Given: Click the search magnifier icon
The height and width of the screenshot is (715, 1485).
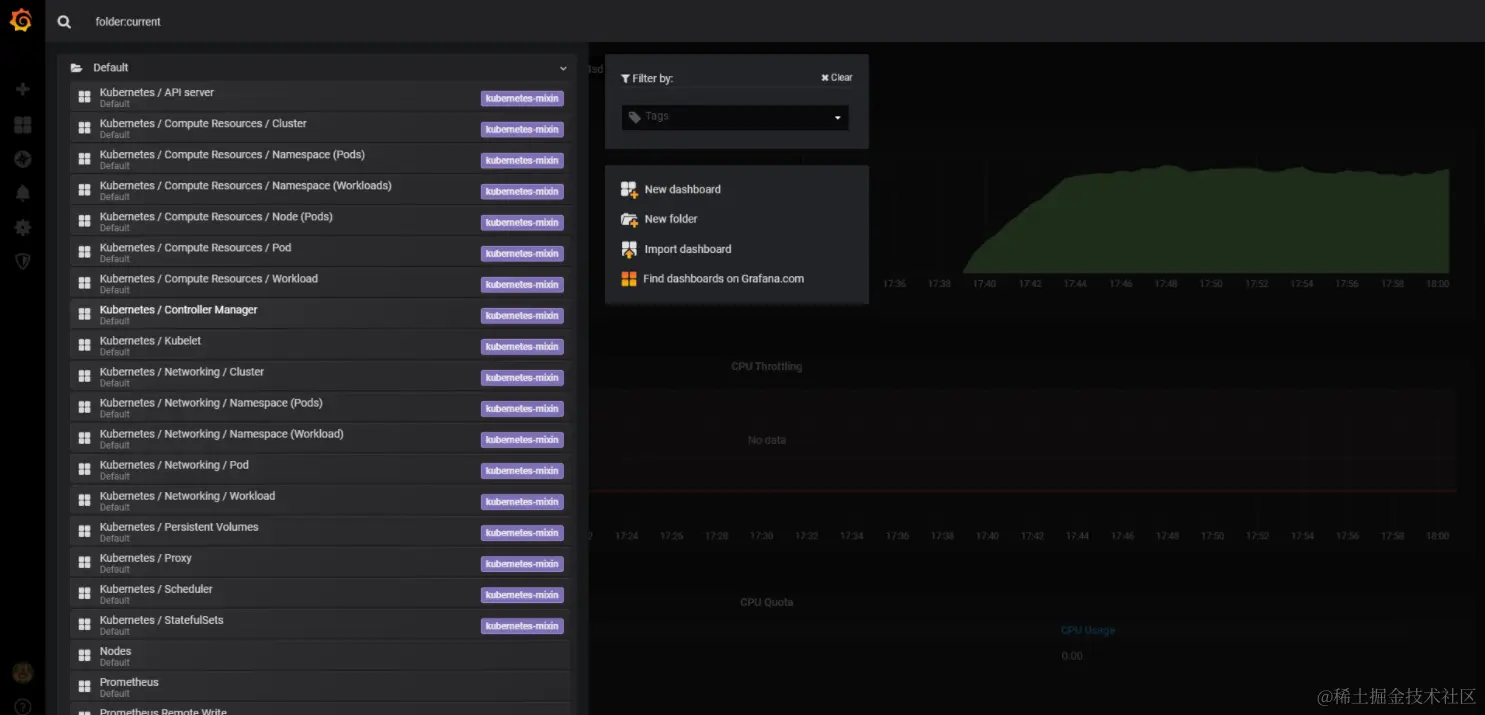Looking at the screenshot, I should tap(64, 21).
